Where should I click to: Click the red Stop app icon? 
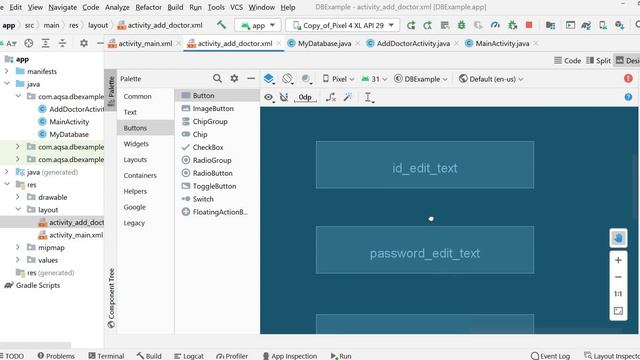529,25
